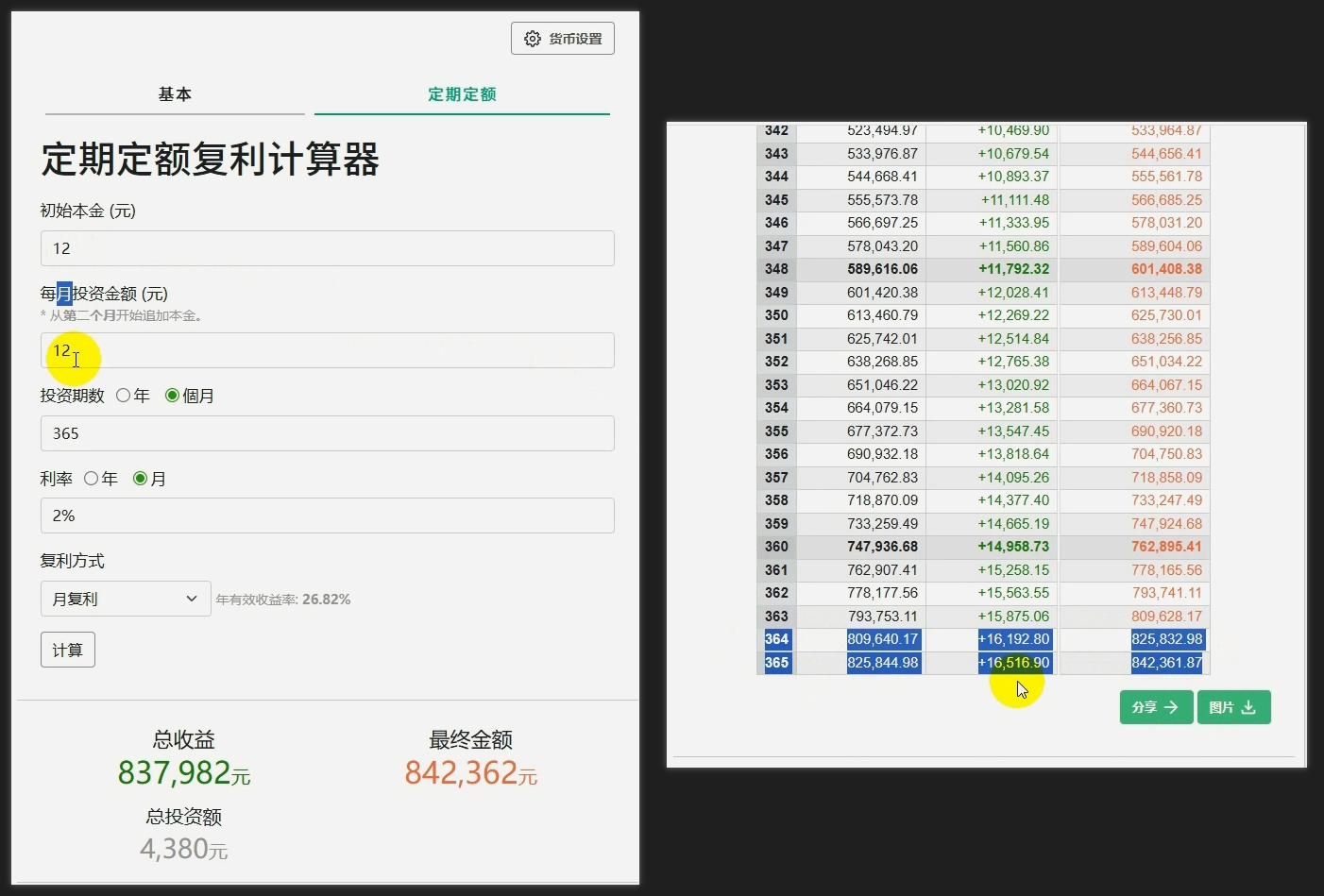Viewport: 1324px width, 896px height.
Task: Click the bold ending balance 601,408.38
Action: point(1167,269)
